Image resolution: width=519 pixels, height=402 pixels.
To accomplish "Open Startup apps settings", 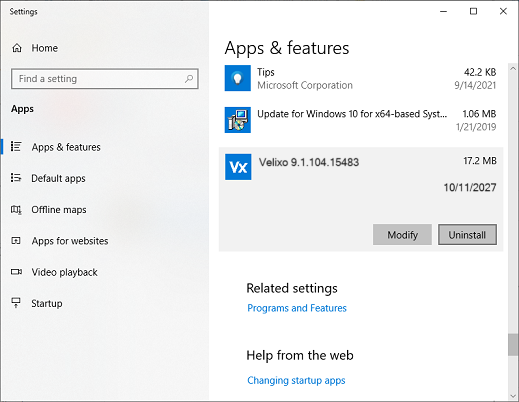I will pos(47,303).
